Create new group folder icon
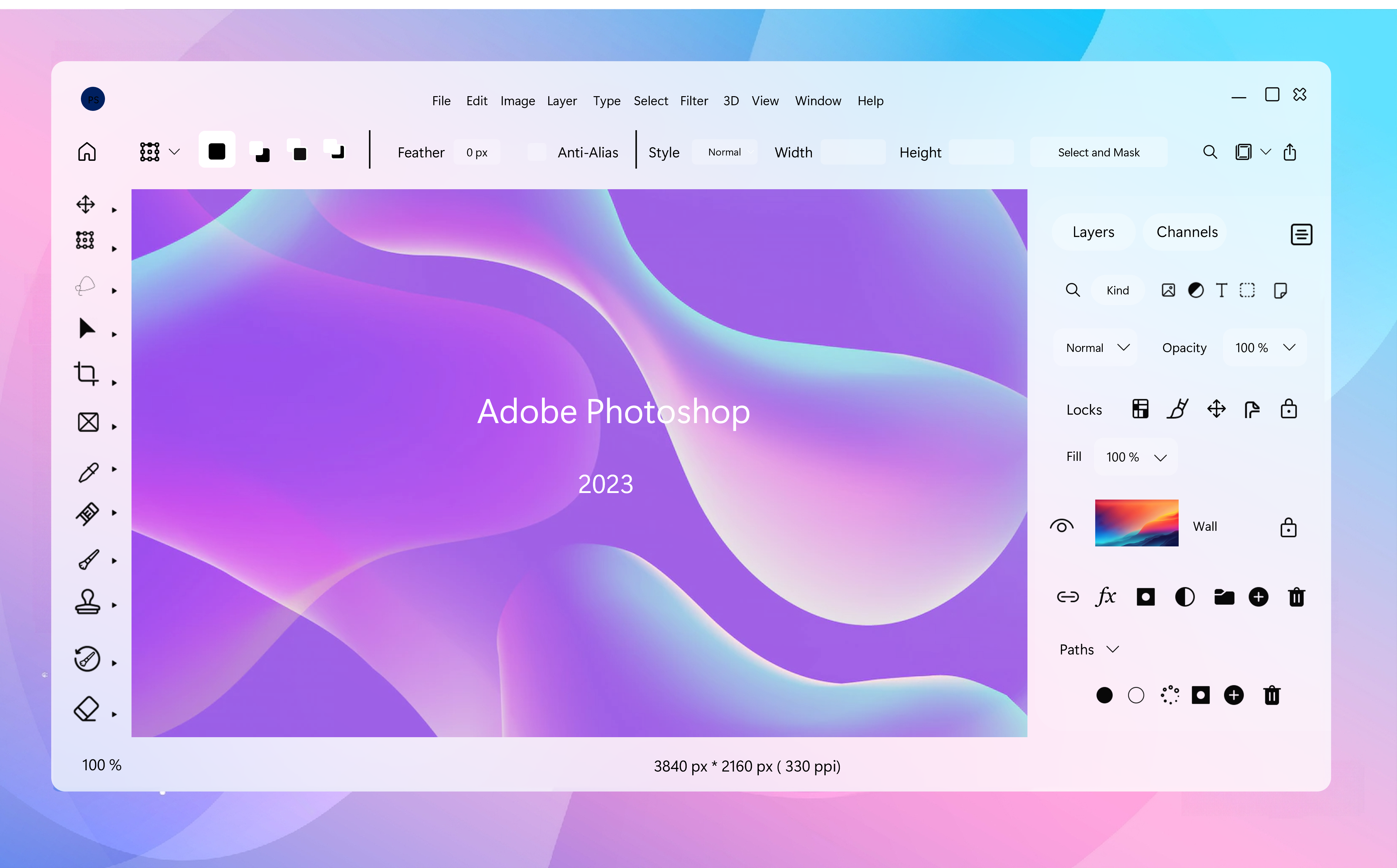The height and width of the screenshot is (868, 1397). (1224, 597)
